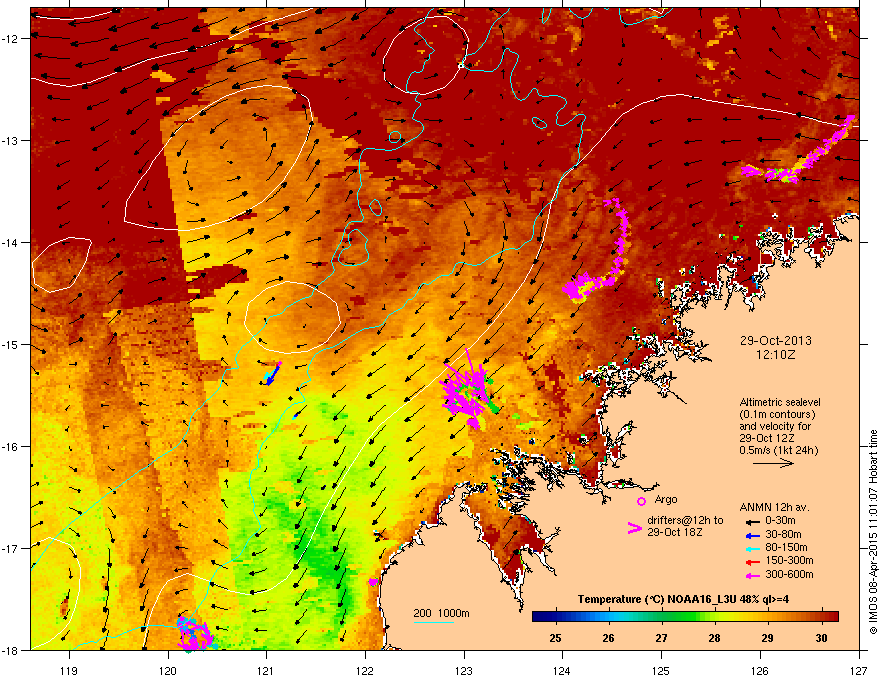880x680 pixels.
Task: Click the longitude axis label 122
Action: point(365,671)
